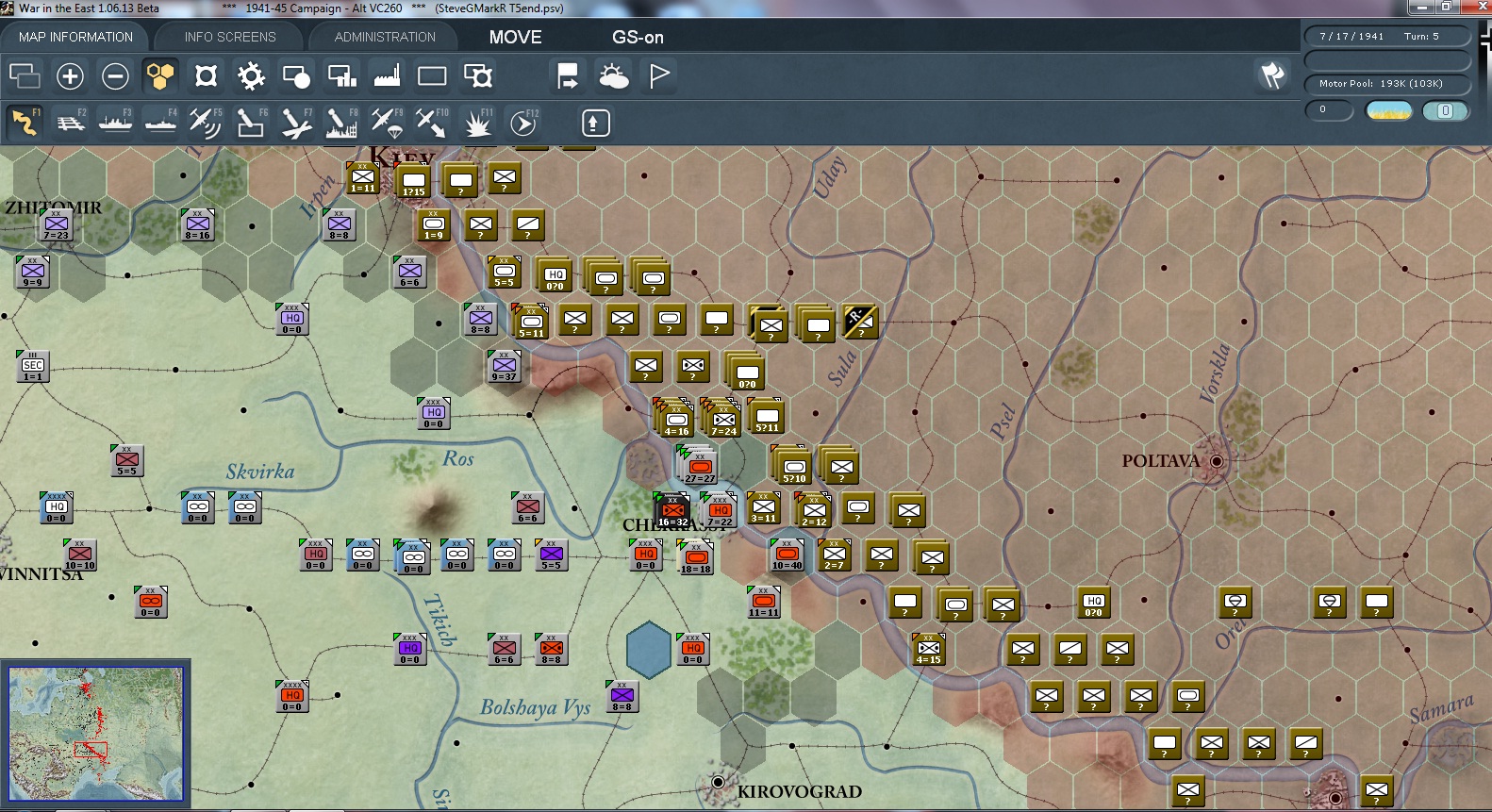Click the Kirovograd city marker
The height and width of the screenshot is (812, 1492).
718,783
